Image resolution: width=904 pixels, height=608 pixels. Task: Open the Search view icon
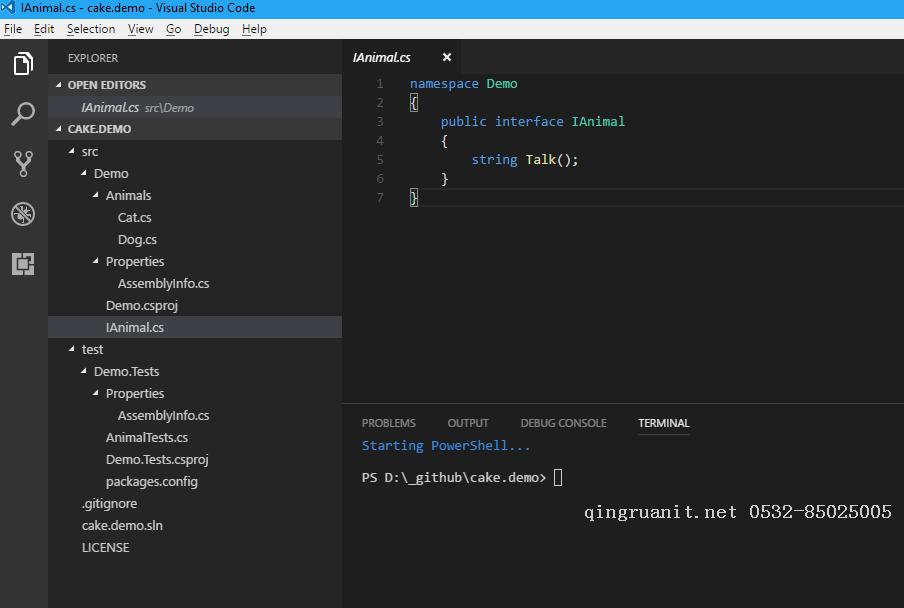[23, 114]
